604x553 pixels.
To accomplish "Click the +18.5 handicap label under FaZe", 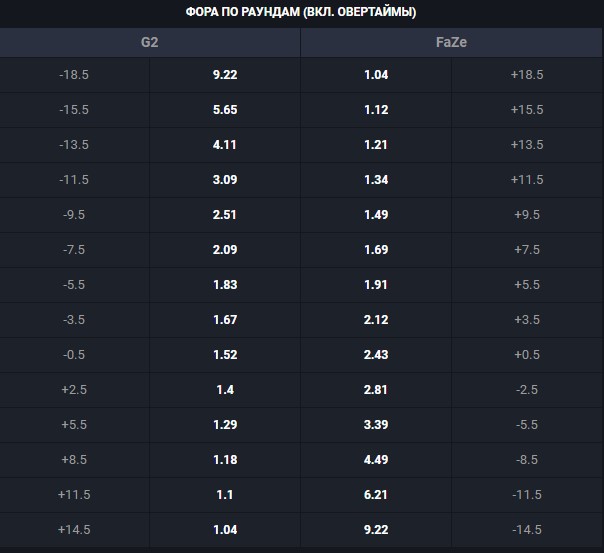I will [527, 75].
